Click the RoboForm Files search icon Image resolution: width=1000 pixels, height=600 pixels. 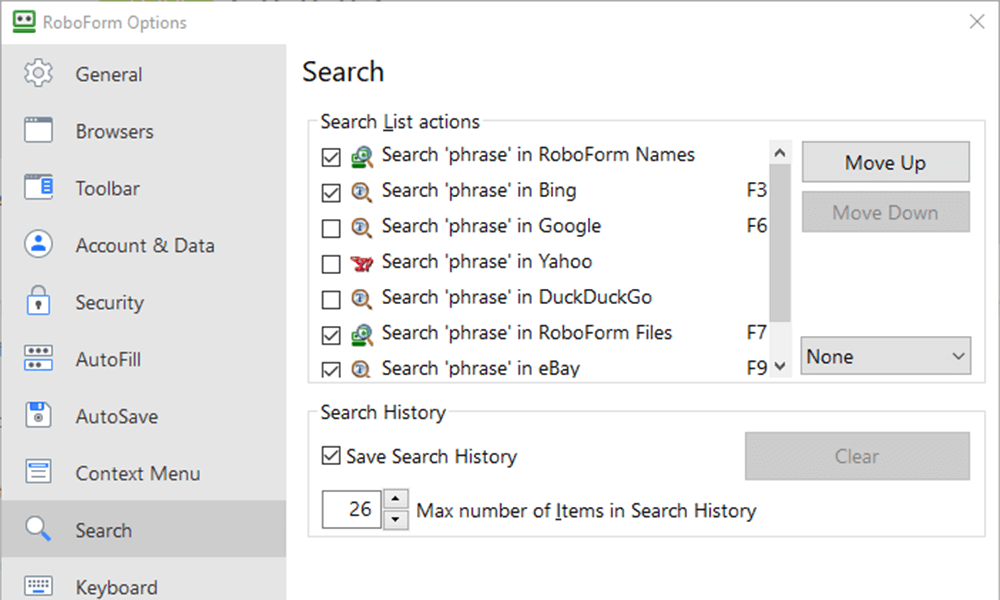tap(362, 335)
